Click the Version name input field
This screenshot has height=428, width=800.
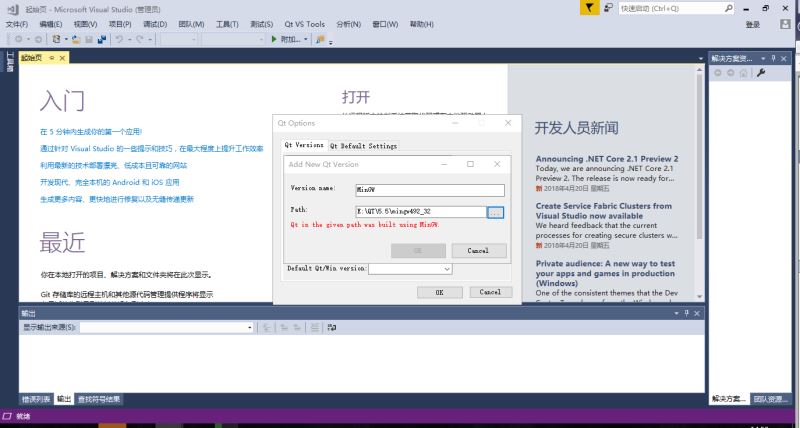[x=430, y=190]
